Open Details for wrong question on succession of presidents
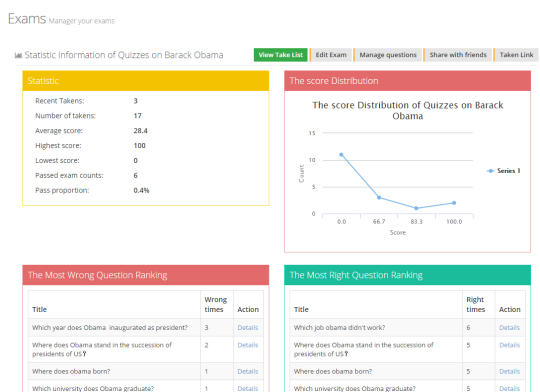Image resolution: width=540 pixels, height=392 pixels. (248, 345)
